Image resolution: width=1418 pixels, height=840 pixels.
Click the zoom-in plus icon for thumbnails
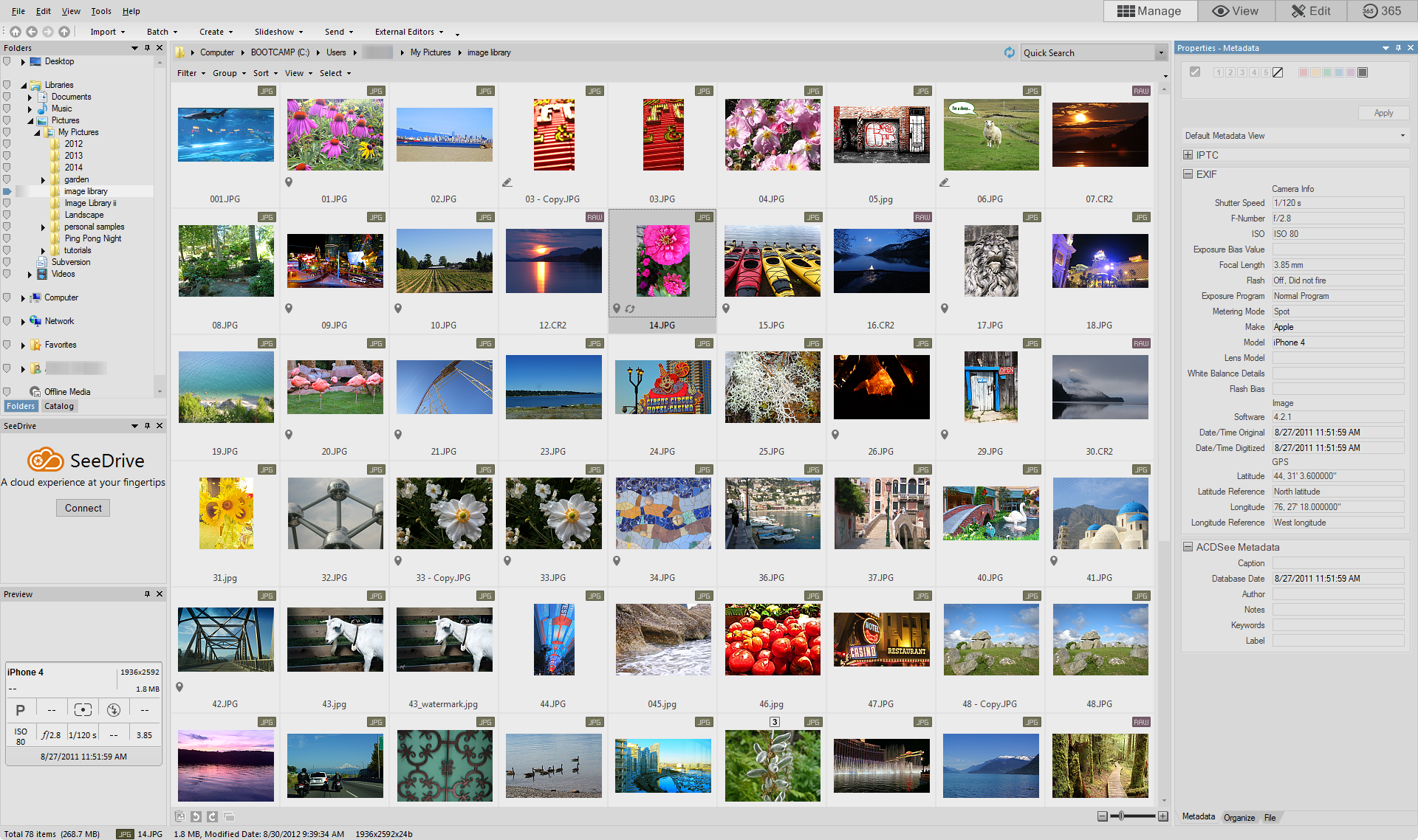tap(1163, 816)
